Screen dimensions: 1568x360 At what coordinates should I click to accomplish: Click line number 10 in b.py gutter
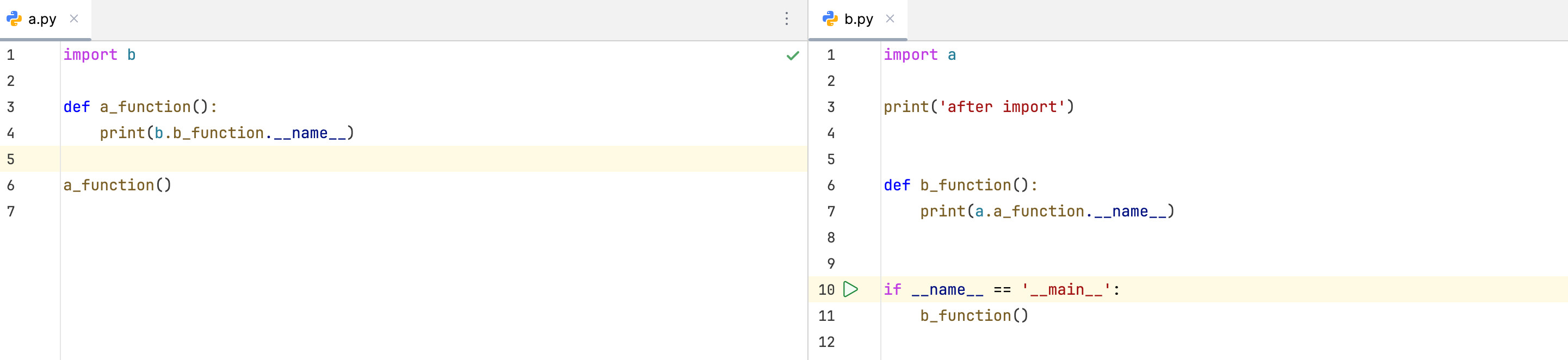[x=826, y=290]
